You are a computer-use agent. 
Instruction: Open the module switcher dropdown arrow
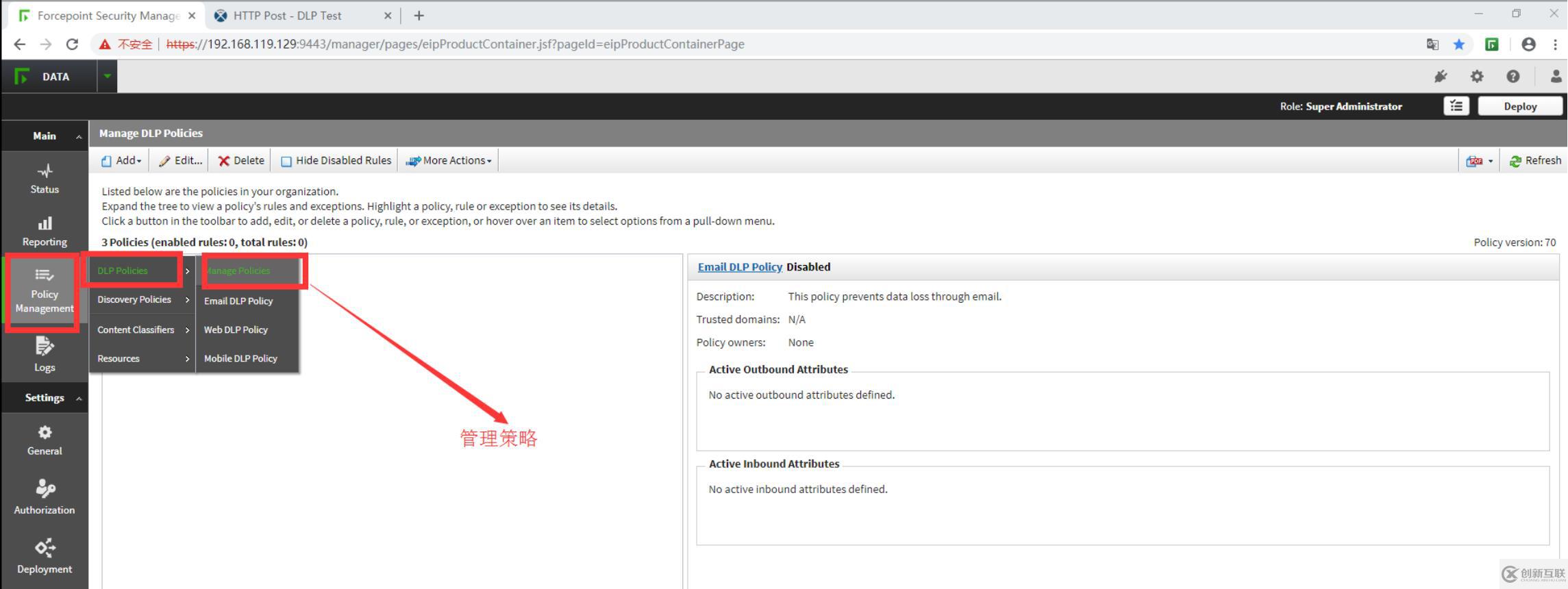[107, 77]
